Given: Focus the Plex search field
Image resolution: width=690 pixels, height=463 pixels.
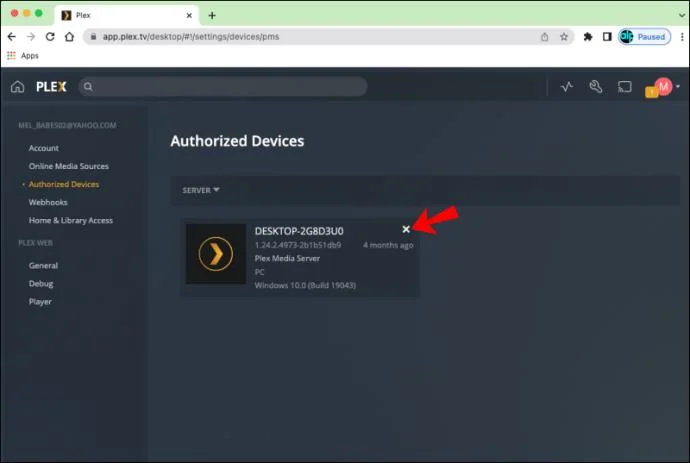Looking at the screenshot, I should [223, 87].
